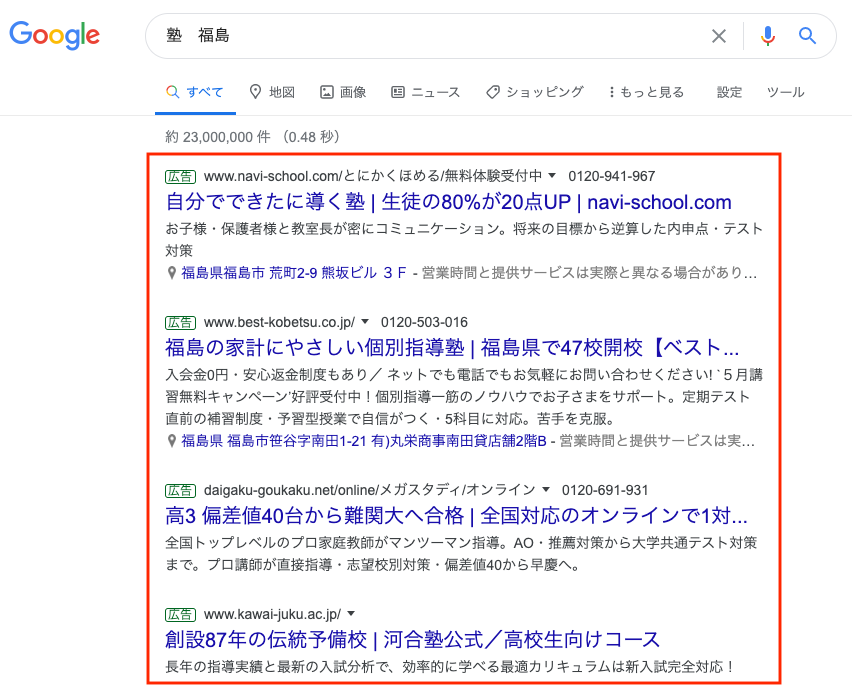
Task: Expand dropdown arrow next to daigaku-goukaku.net URL
Action: point(546,490)
